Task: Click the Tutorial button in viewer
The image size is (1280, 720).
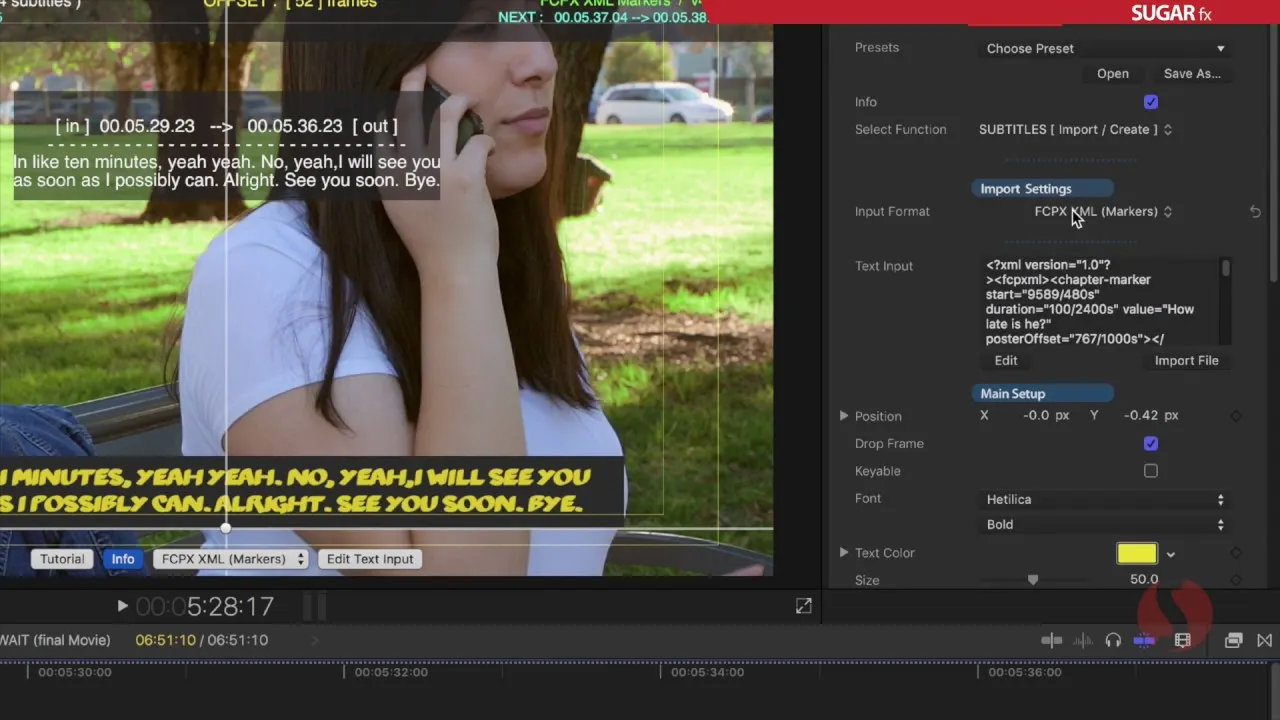Action: coord(62,559)
